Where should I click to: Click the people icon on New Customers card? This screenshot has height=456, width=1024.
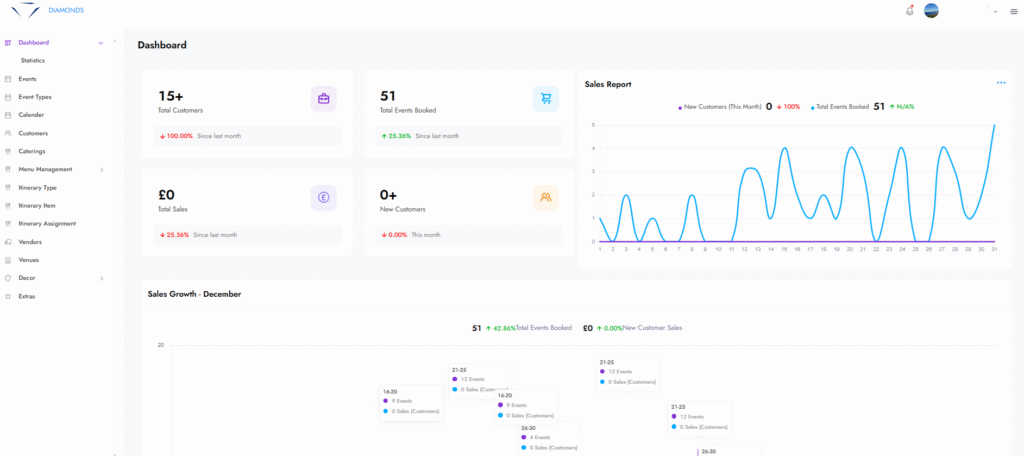tap(546, 197)
